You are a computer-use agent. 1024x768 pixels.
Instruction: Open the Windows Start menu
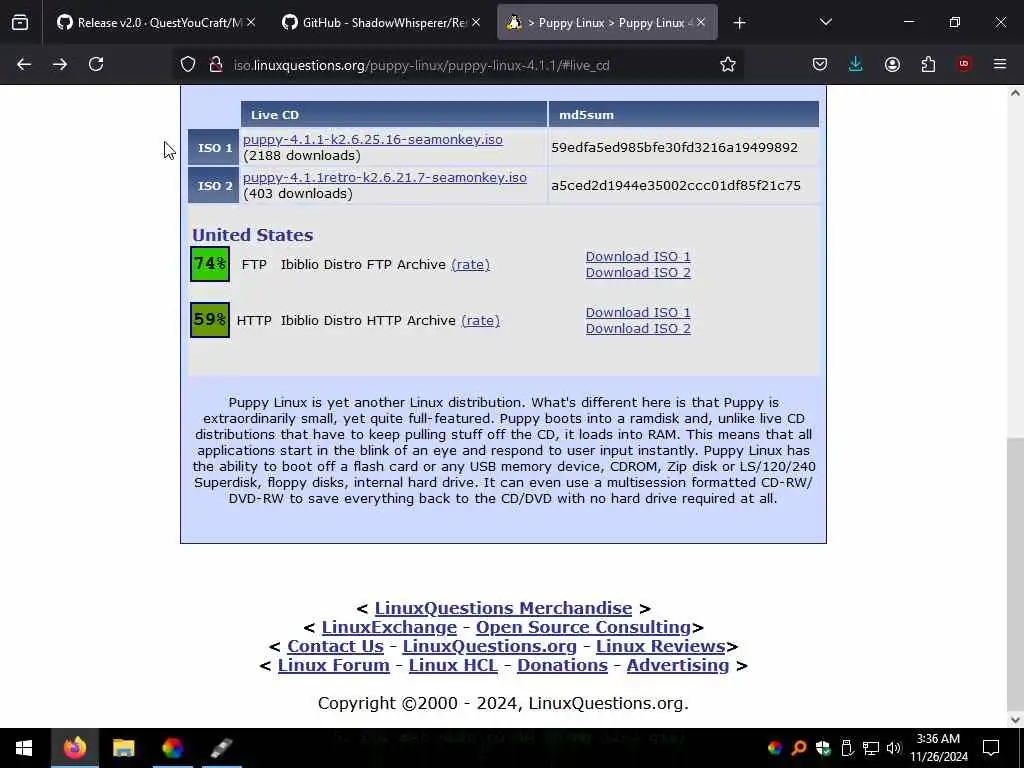point(24,748)
